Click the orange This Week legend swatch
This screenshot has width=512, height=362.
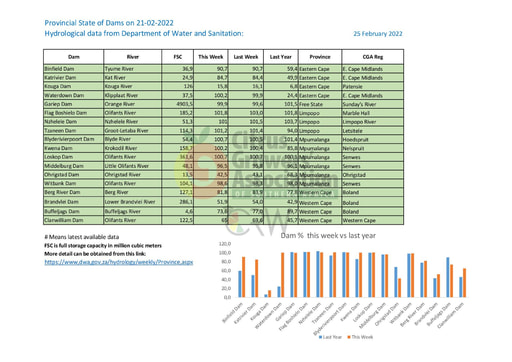pos(349,337)
